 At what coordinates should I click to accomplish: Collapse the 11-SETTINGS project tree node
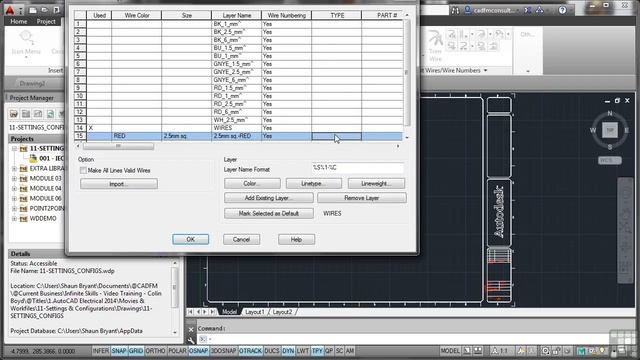coord(15,149)
